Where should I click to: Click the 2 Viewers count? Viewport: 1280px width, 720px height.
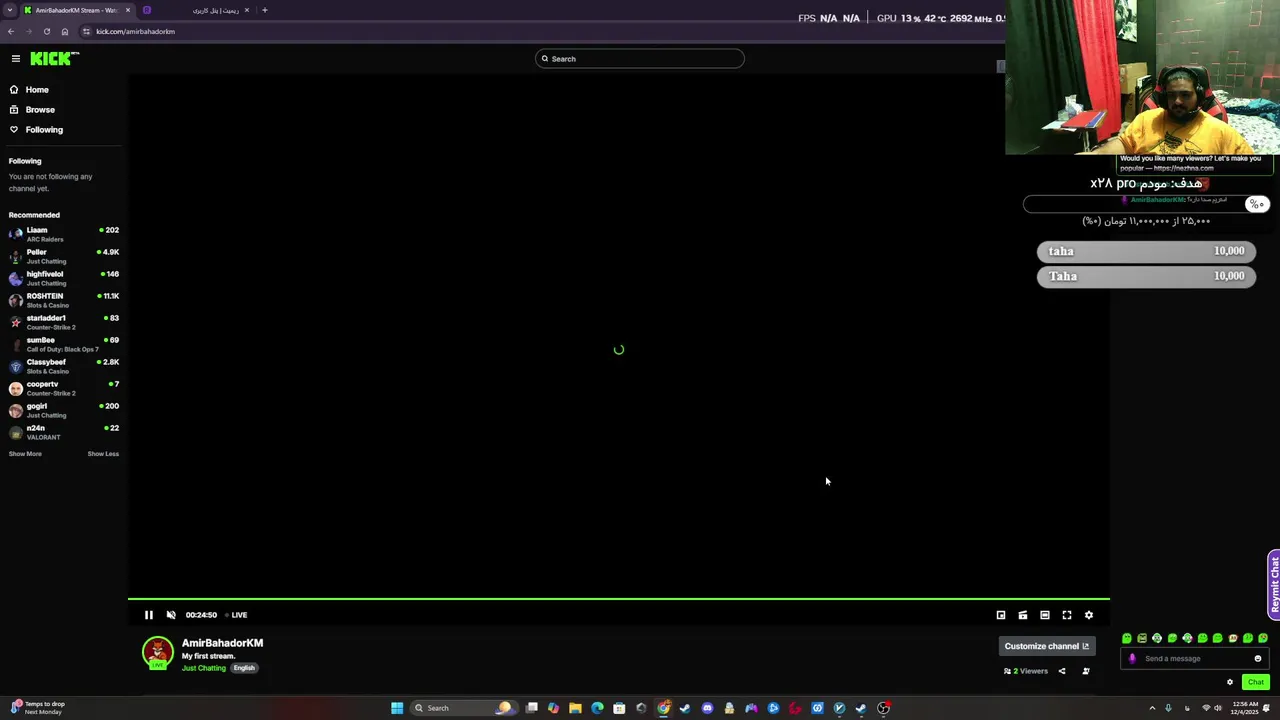click(1026, 671)
